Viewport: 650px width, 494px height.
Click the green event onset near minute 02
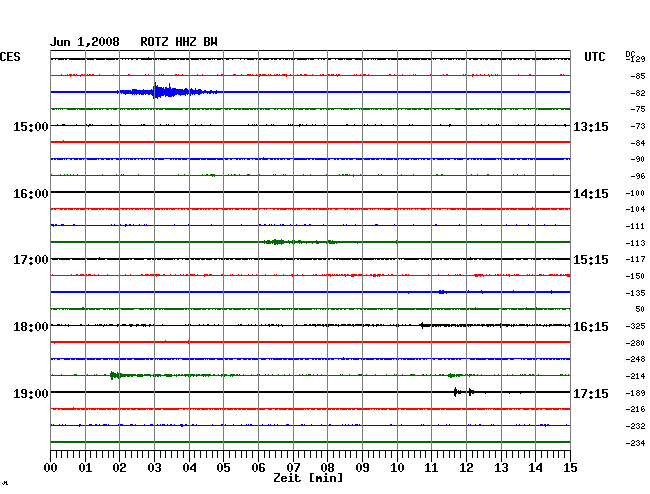pos(114,375)
